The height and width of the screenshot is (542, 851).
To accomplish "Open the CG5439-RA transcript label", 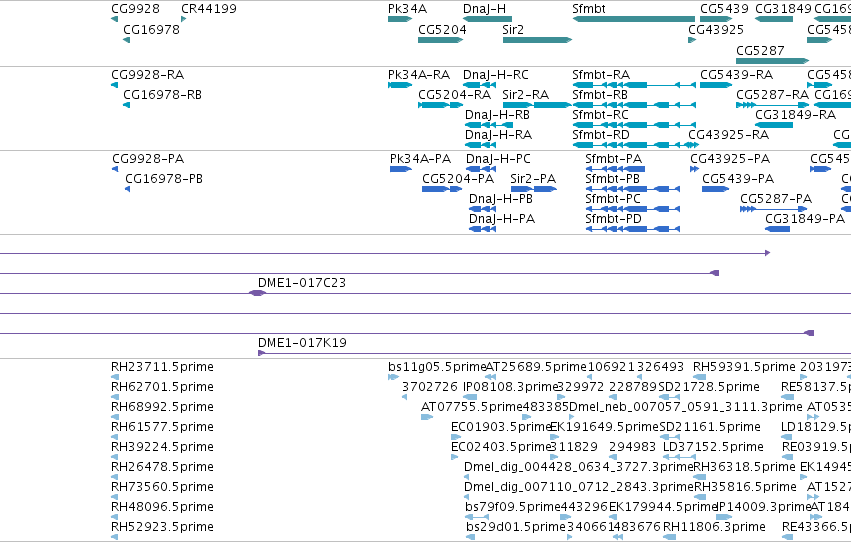I will (x=736, y=75).
